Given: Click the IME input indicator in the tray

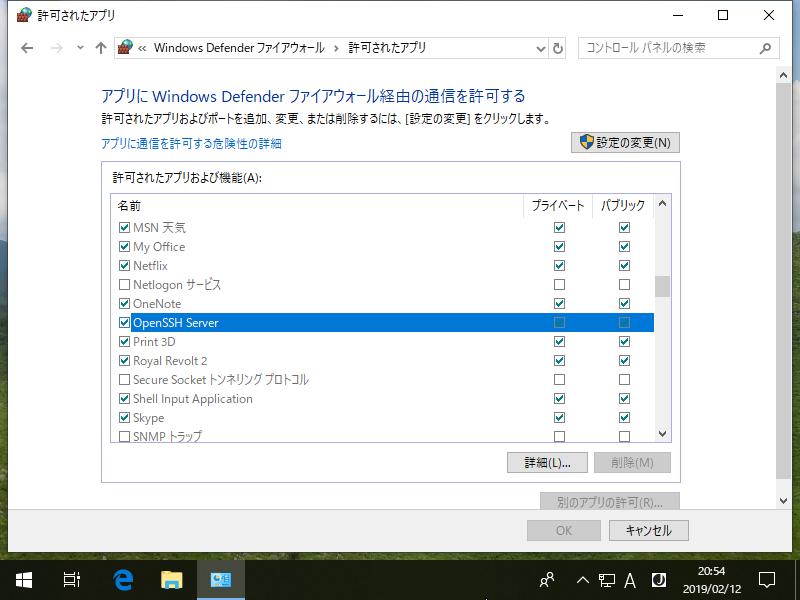Looking at the screenshot, I should point(630,579).
